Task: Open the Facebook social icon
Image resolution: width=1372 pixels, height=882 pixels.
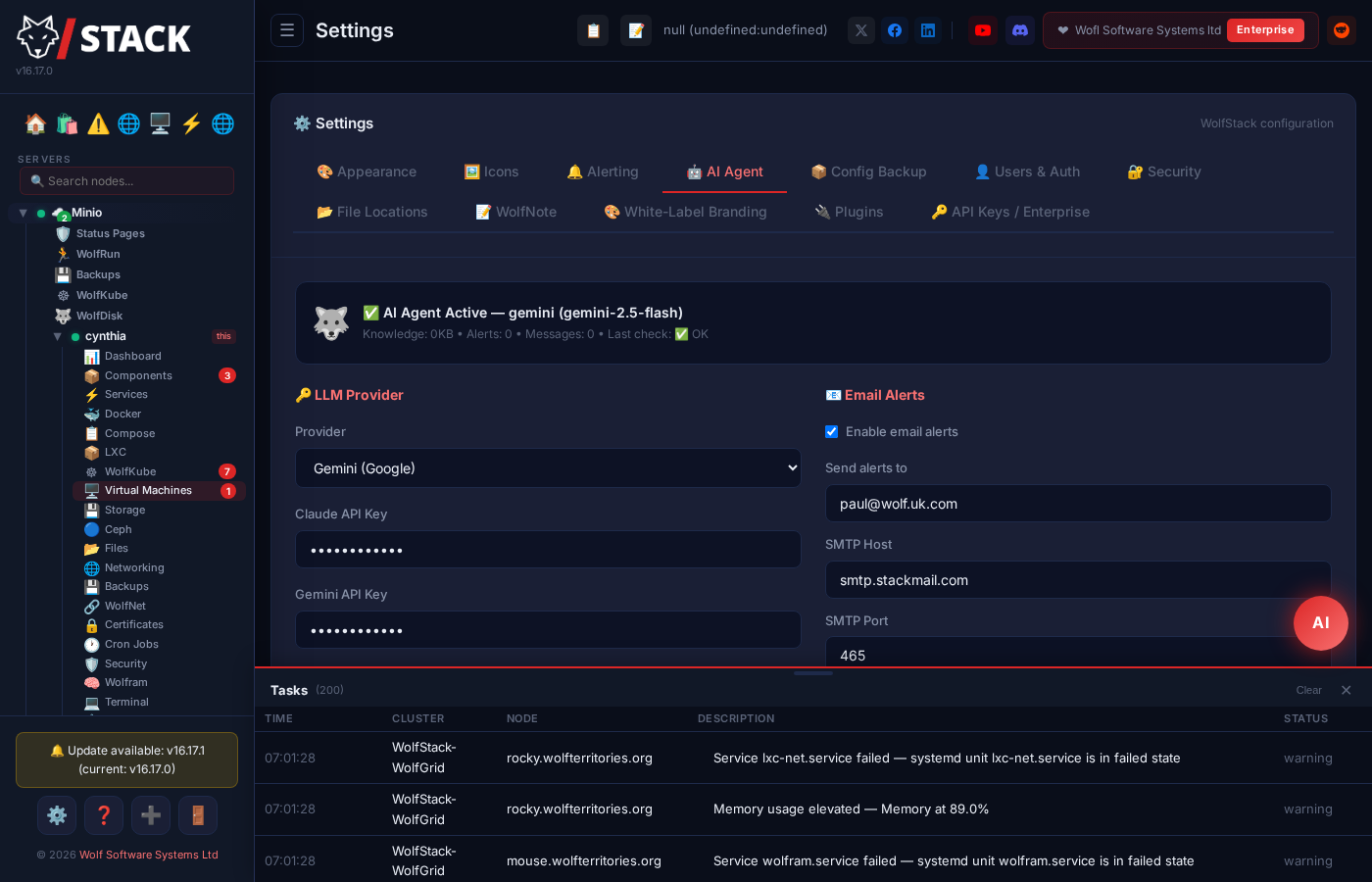Action: 895,30
